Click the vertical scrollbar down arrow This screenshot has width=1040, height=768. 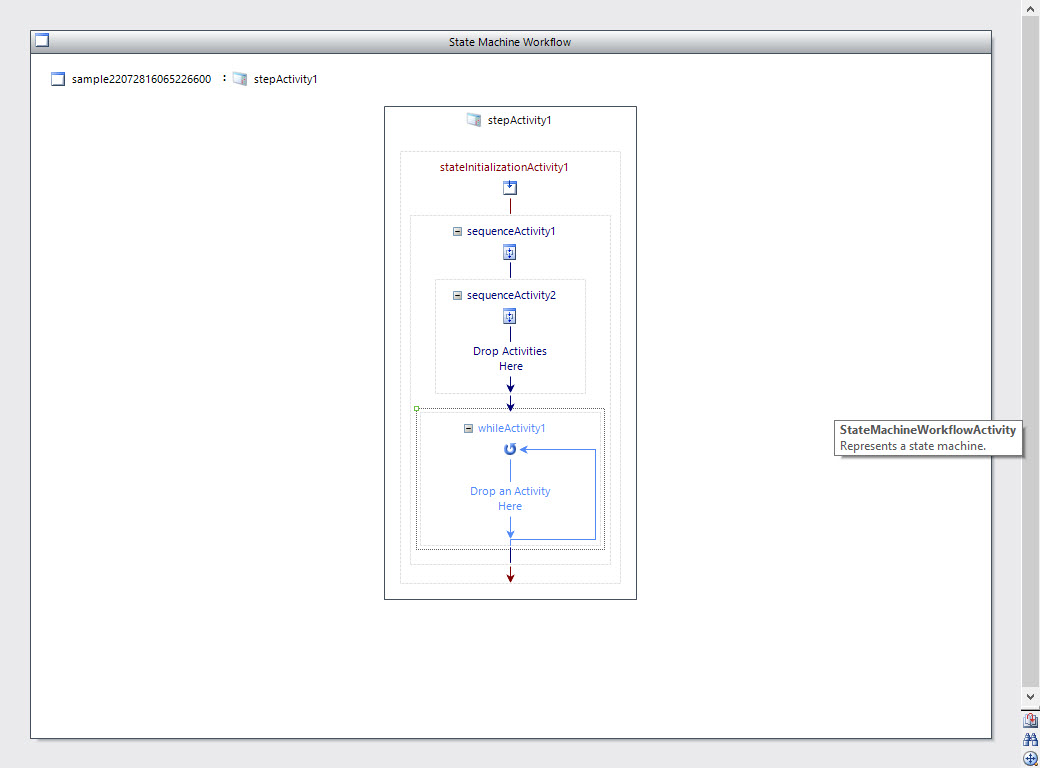1030,696
